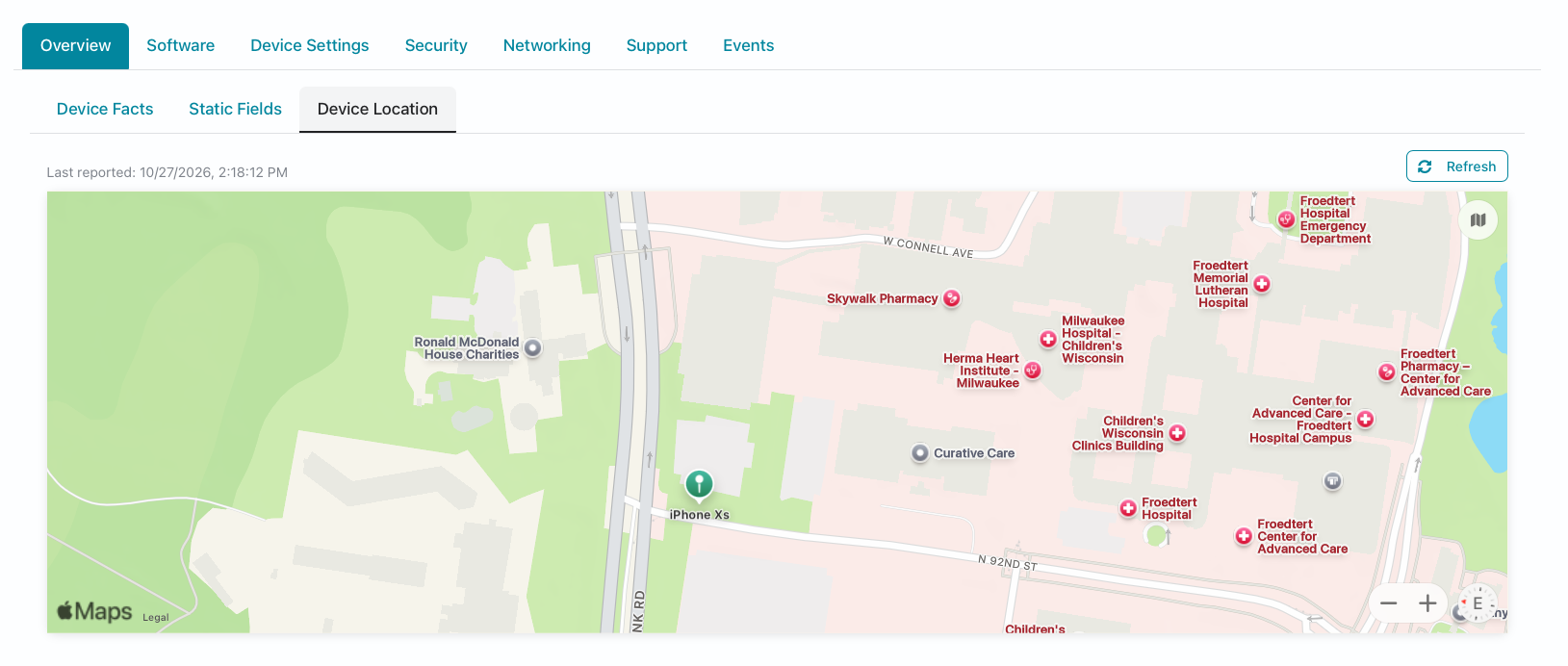Open the Software tab
This screenshot has width=1568, height=666.
click(x=180, y=45)
